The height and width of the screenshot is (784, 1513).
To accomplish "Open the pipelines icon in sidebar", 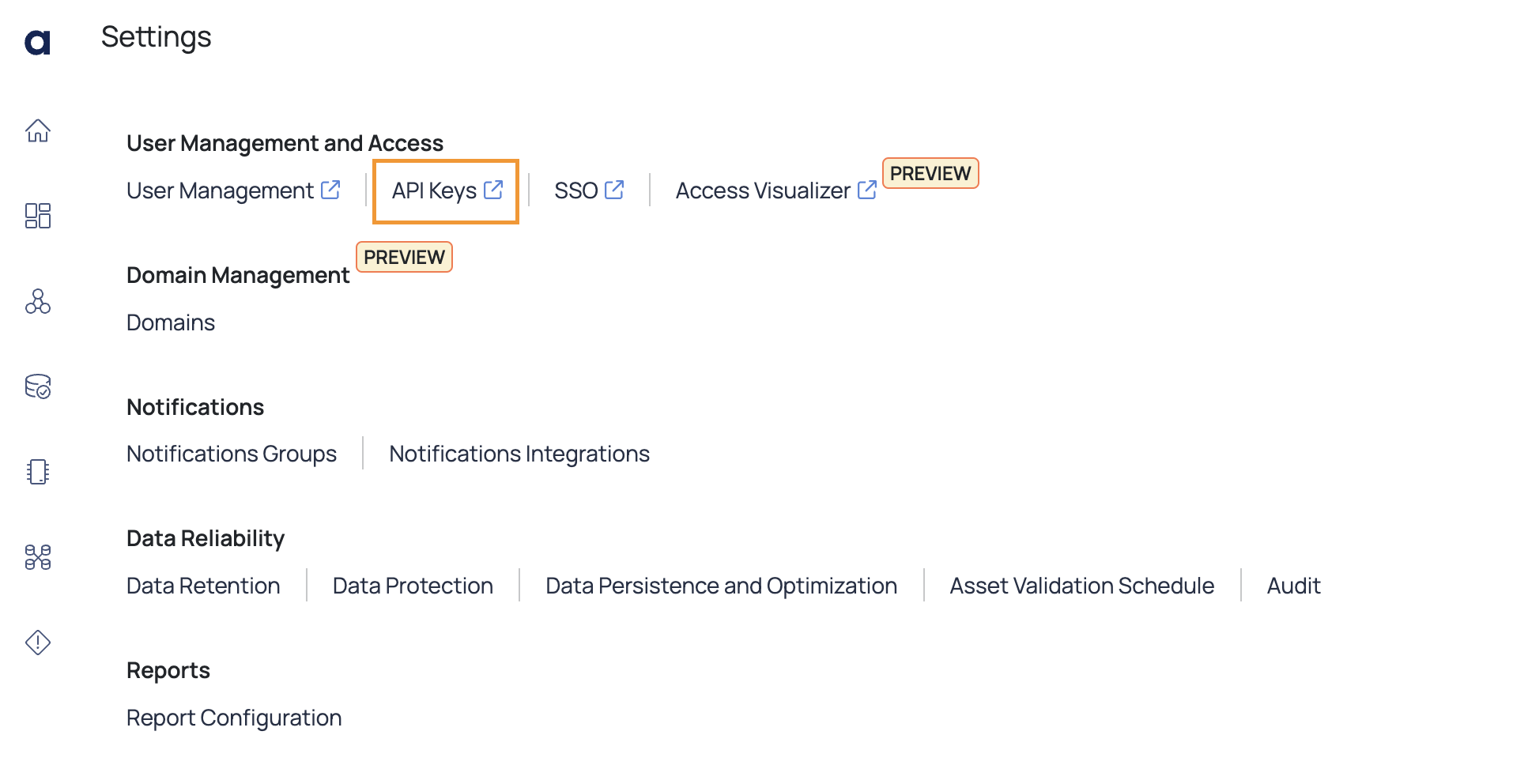I will point(38,557).
